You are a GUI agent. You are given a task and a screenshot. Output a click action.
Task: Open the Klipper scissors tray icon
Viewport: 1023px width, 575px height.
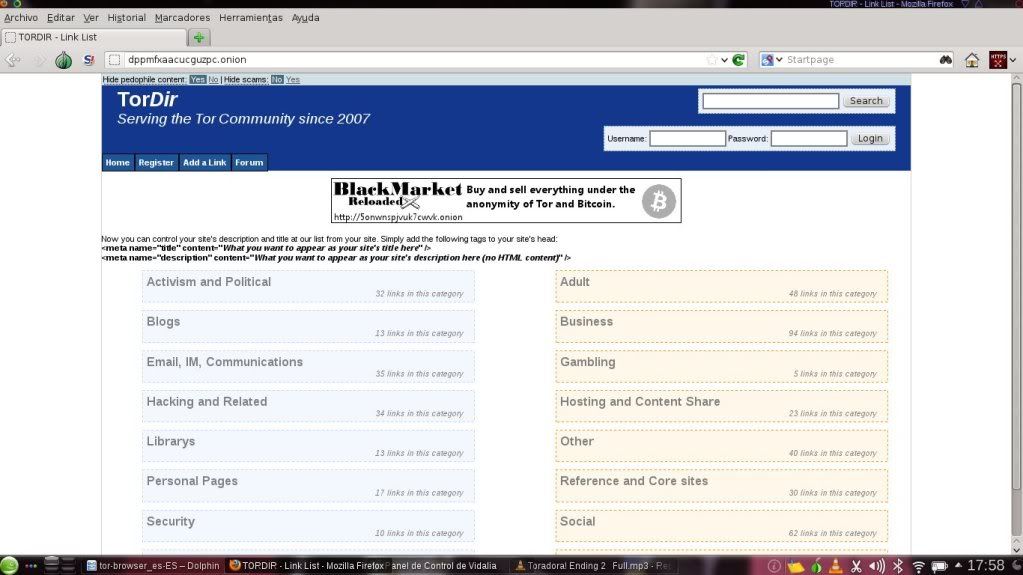(857, 567)
